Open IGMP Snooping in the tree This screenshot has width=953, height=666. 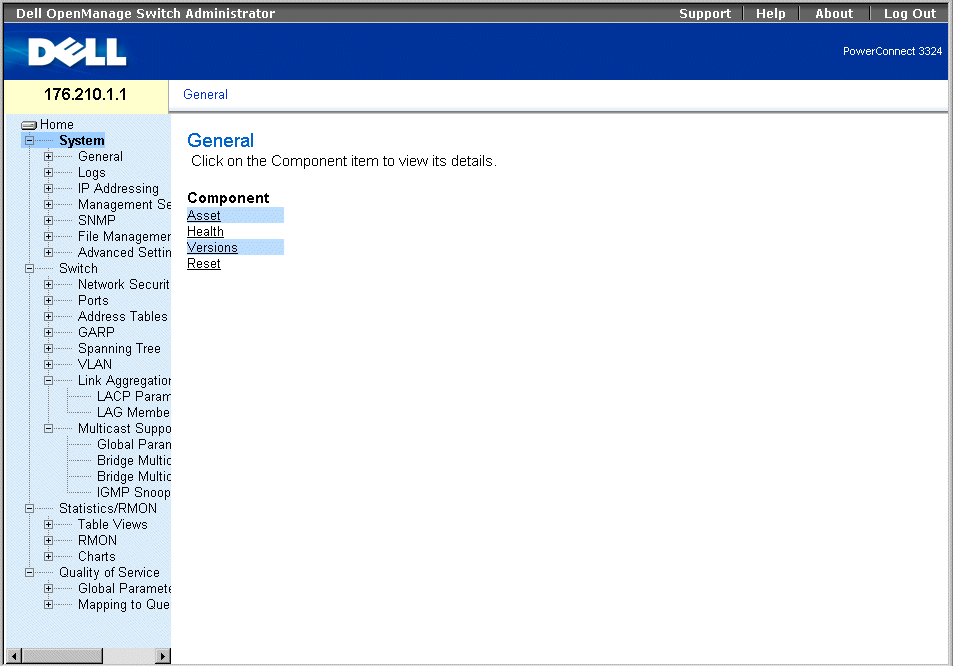pos(134,492)
